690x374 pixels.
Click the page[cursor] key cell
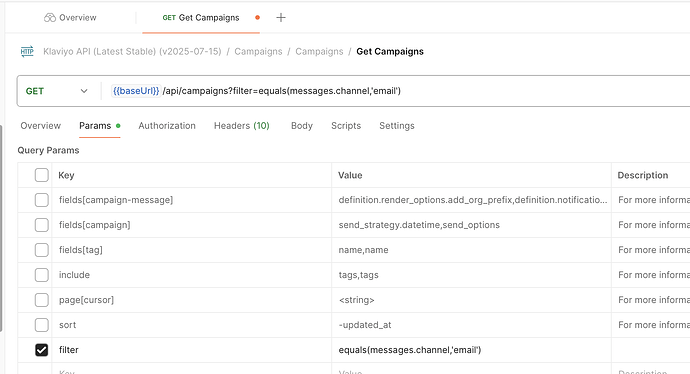(191, 300)
